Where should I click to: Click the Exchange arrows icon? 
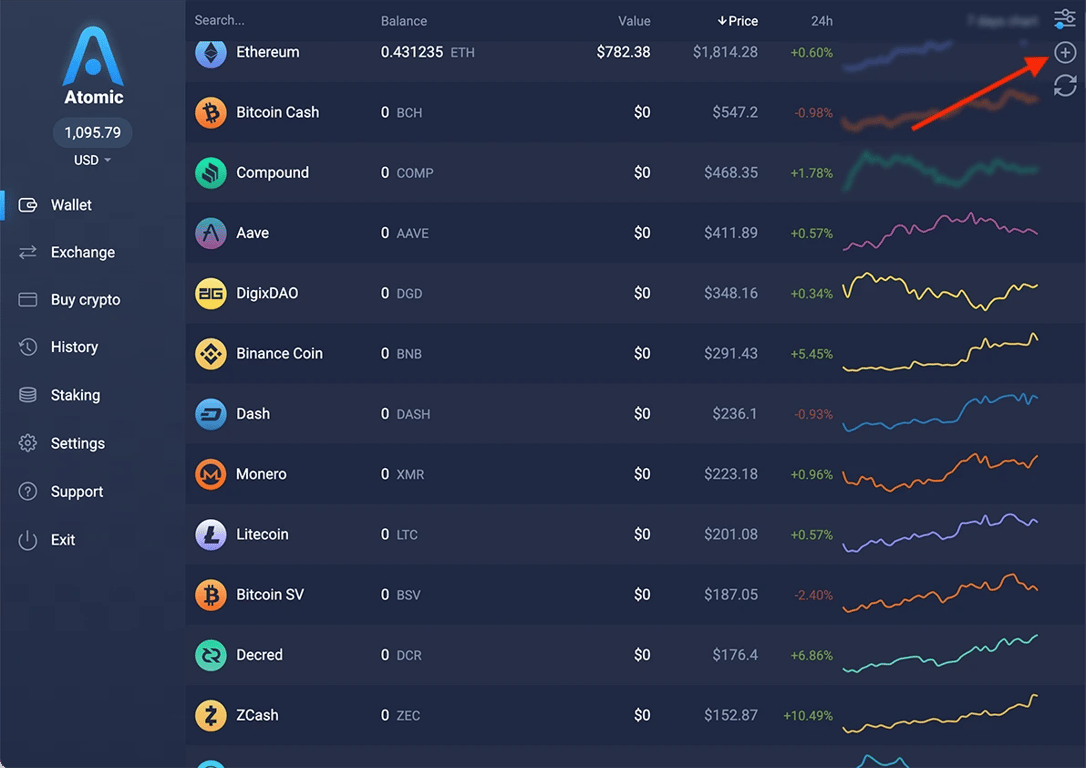[x=28, y=252]
